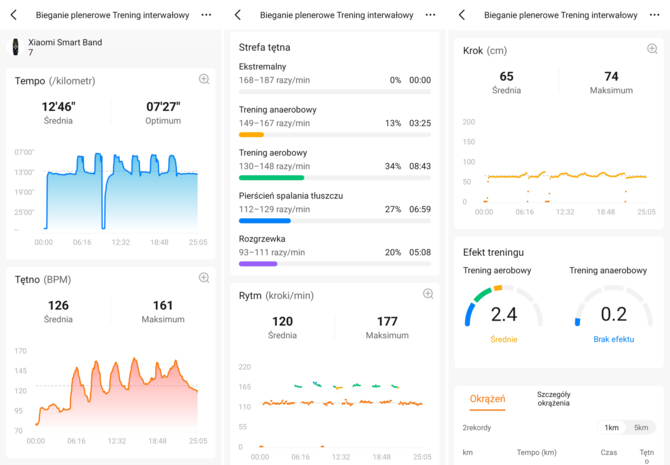The height and width of the screenshot is (465, 670).
Task: Open more options menu in right panel
Action: click(654, 15)
